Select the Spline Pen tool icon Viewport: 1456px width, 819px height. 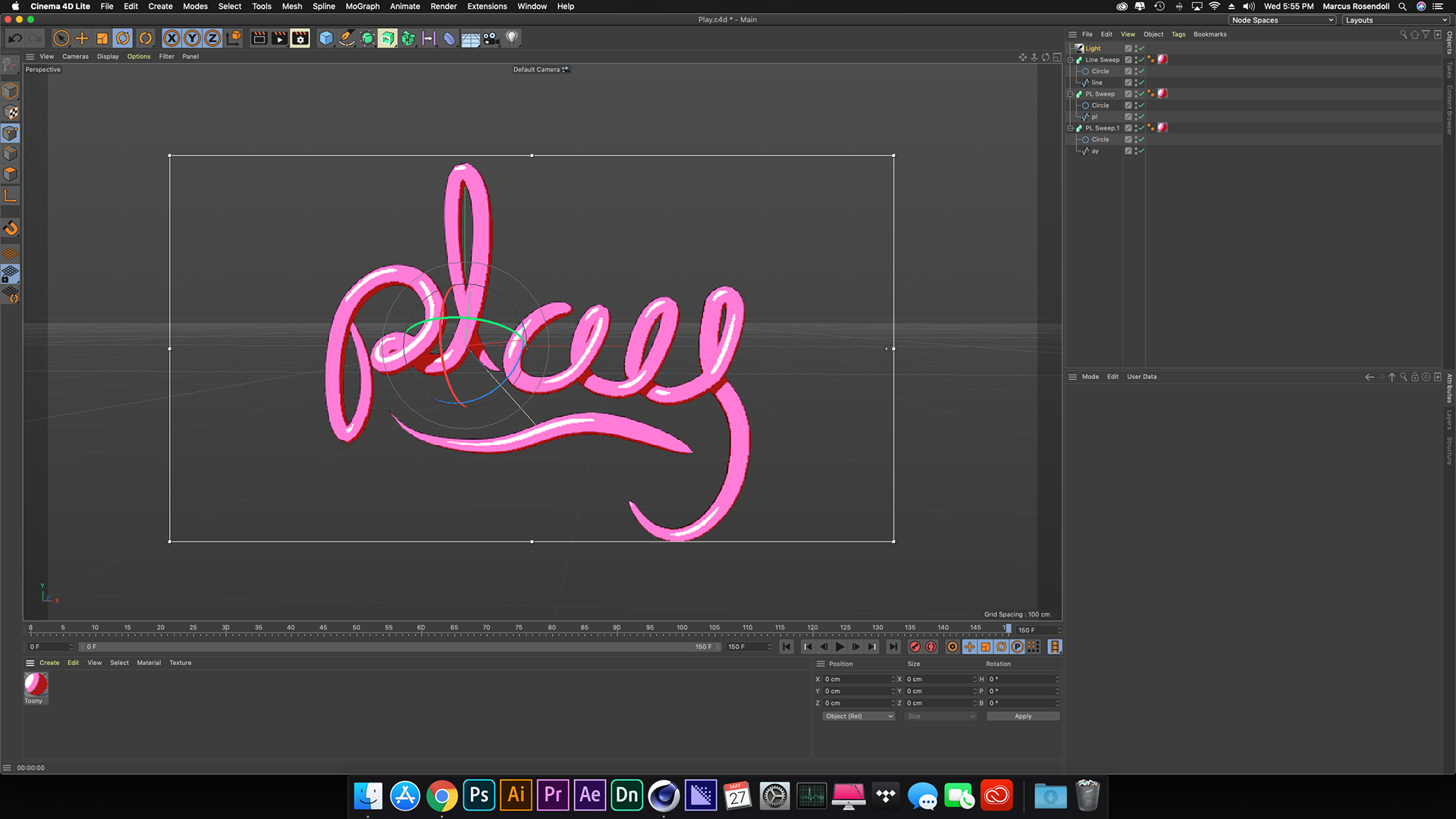(347, 38)
